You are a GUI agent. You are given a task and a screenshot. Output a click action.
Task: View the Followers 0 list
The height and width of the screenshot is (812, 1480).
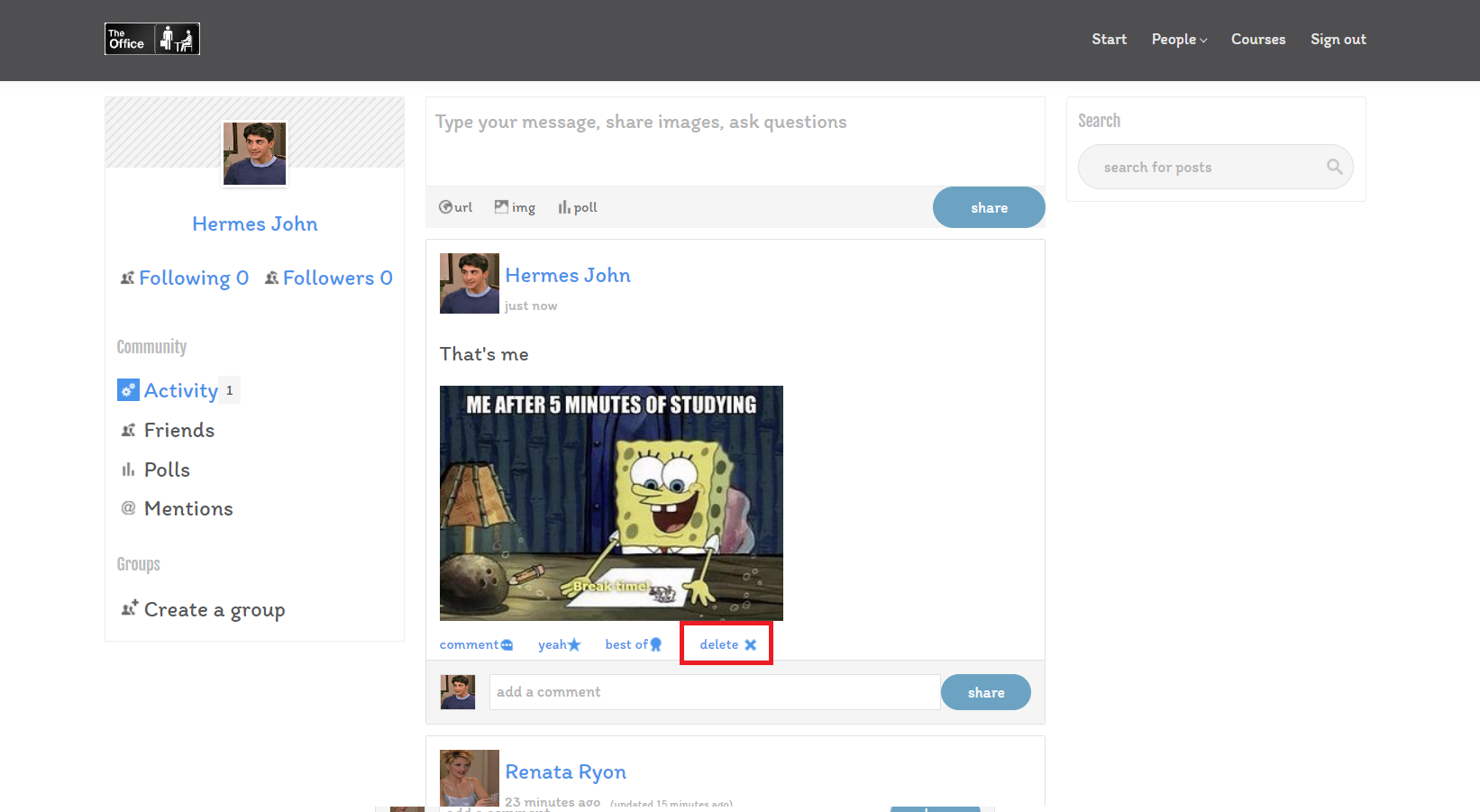point(337,278)
